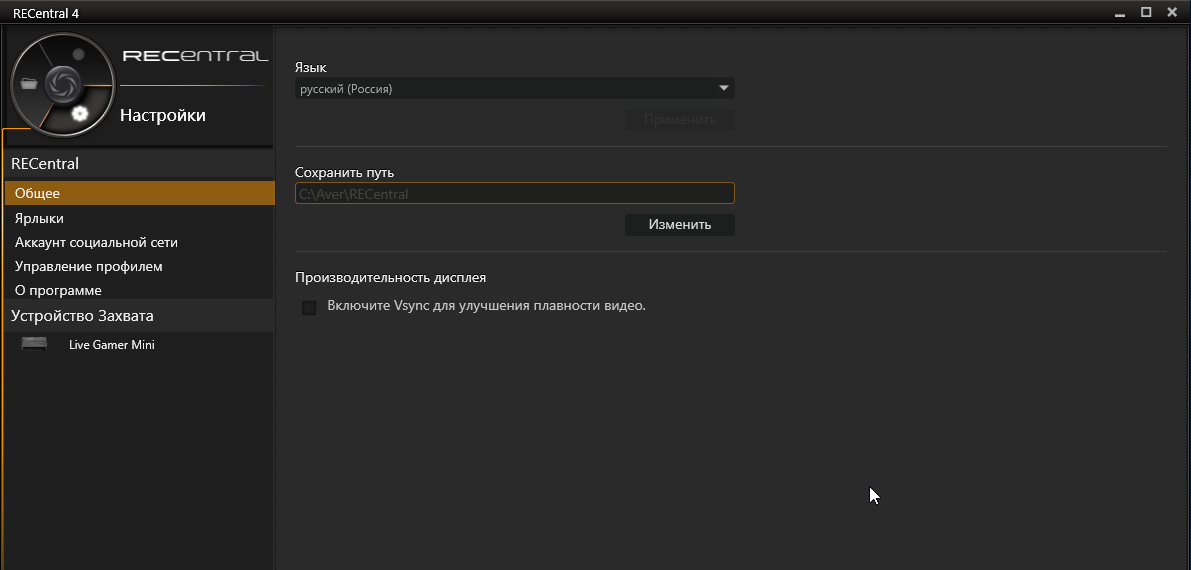Click the Live Gamer Mini device icon

coord(34,344)
